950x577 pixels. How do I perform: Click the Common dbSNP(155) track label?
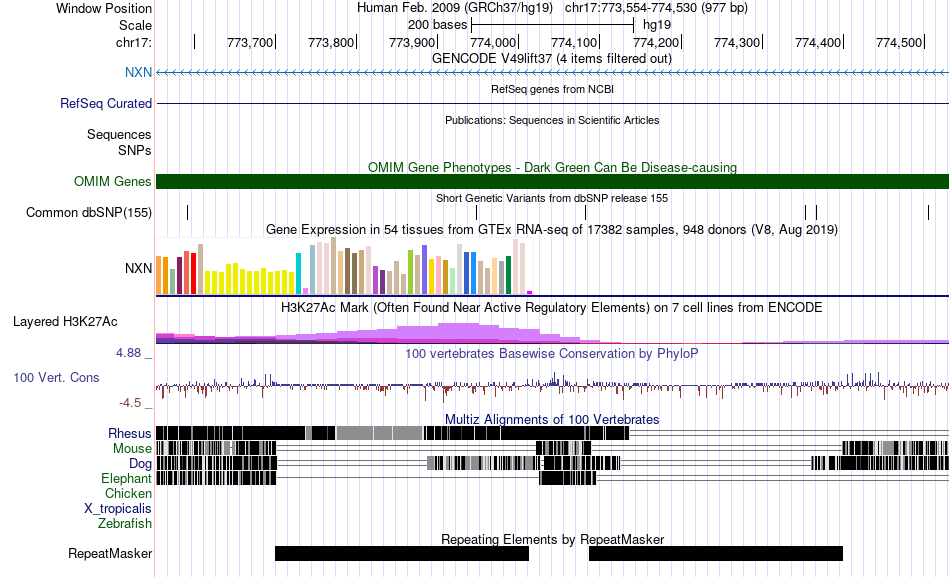89,212
